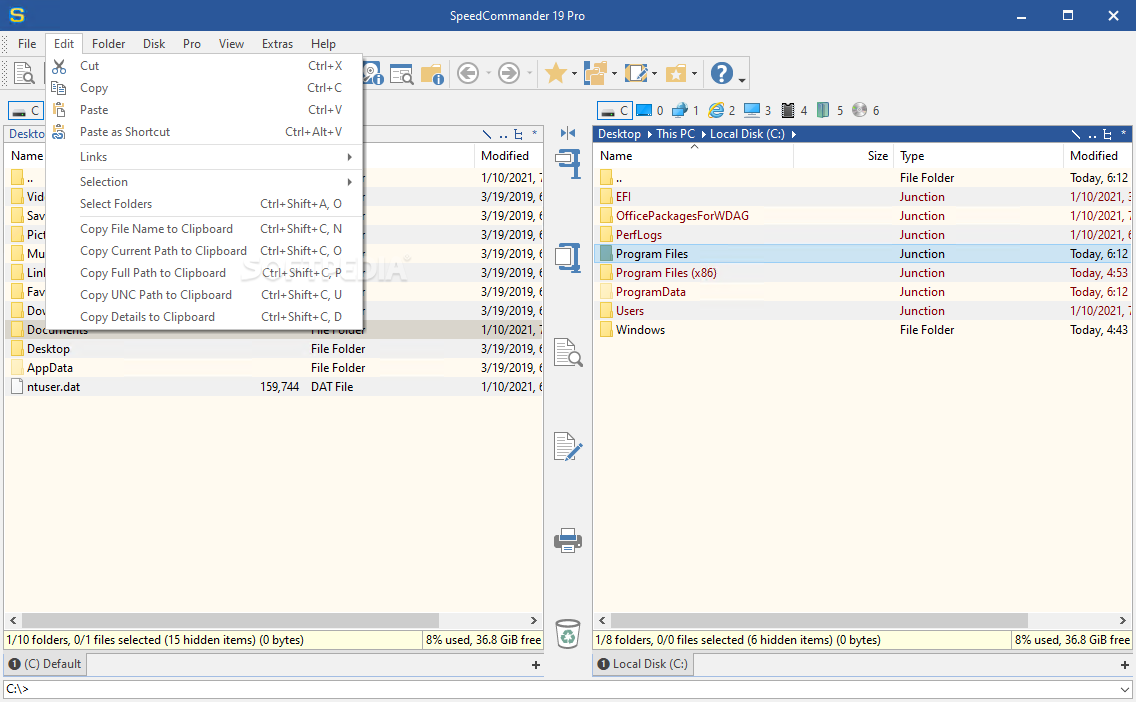1136x702 pixels.
Task: Click the drive information toolbar icon
Action: pos(372,73)
